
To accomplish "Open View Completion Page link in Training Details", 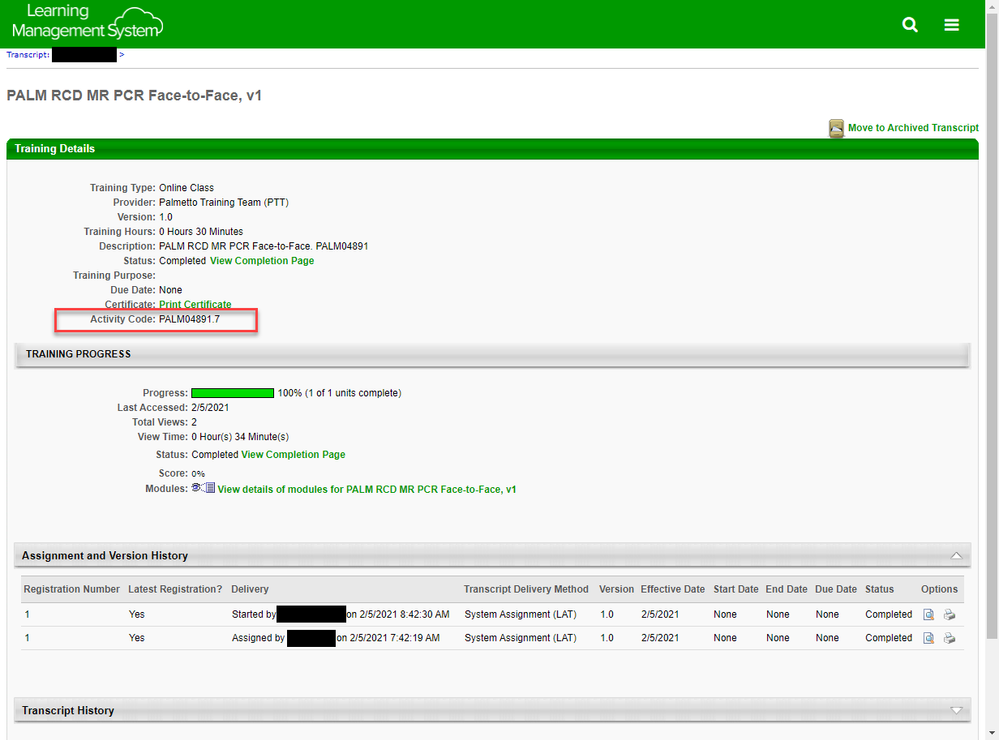I will [x=262, y=261].
